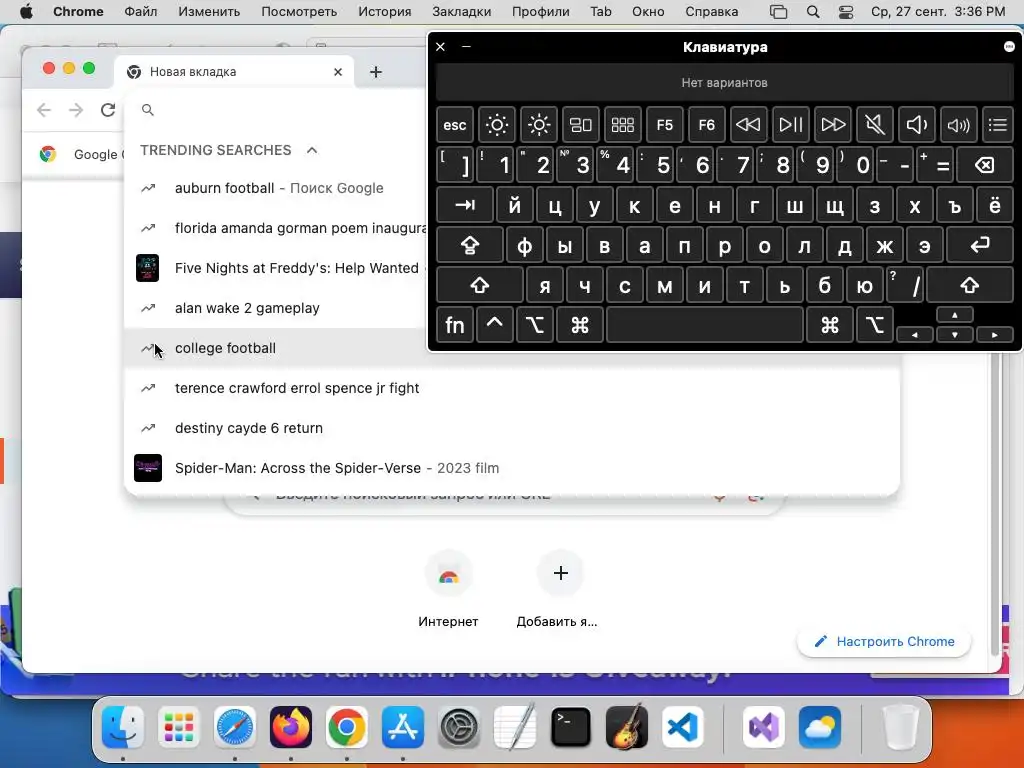Toggle the left command key on keyboard viewer
The width and height of the screenshot is (1024, 768).
[579, 325]
